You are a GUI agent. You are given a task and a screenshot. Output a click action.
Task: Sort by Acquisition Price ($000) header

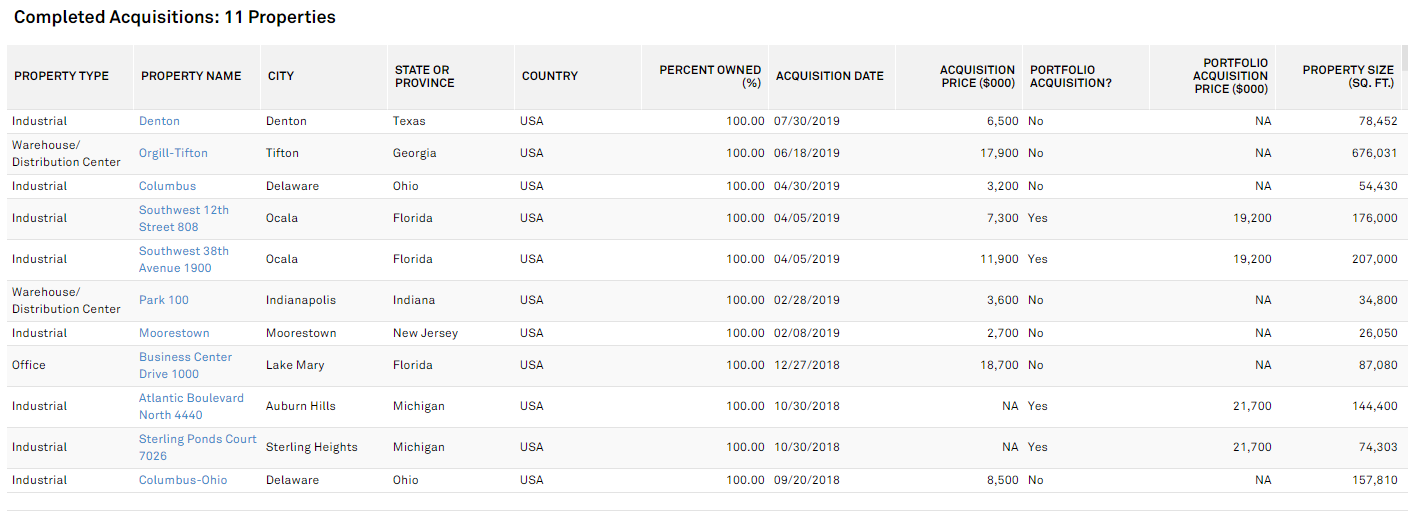click(977, 76)
